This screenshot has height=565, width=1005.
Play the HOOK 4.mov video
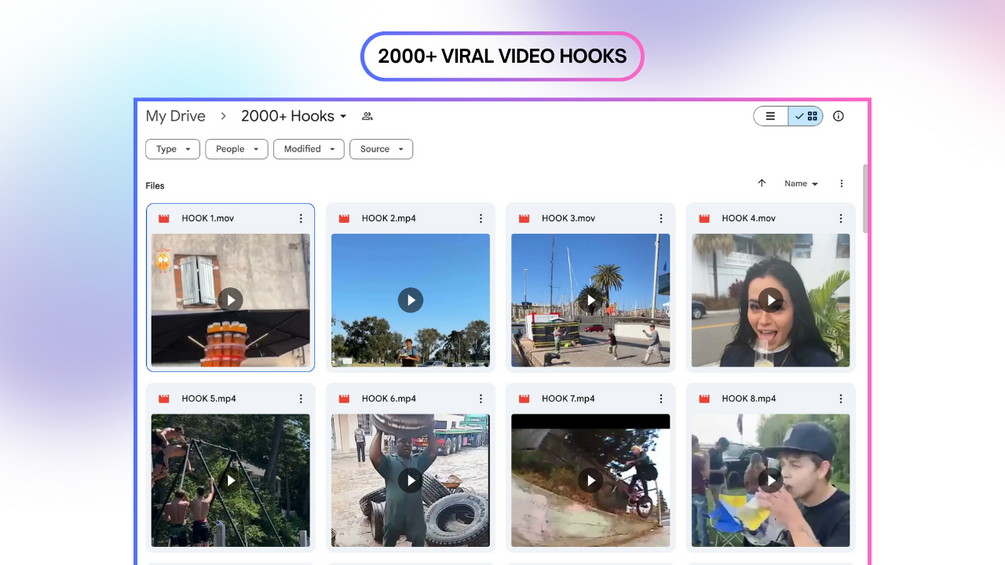pos(770,300)
